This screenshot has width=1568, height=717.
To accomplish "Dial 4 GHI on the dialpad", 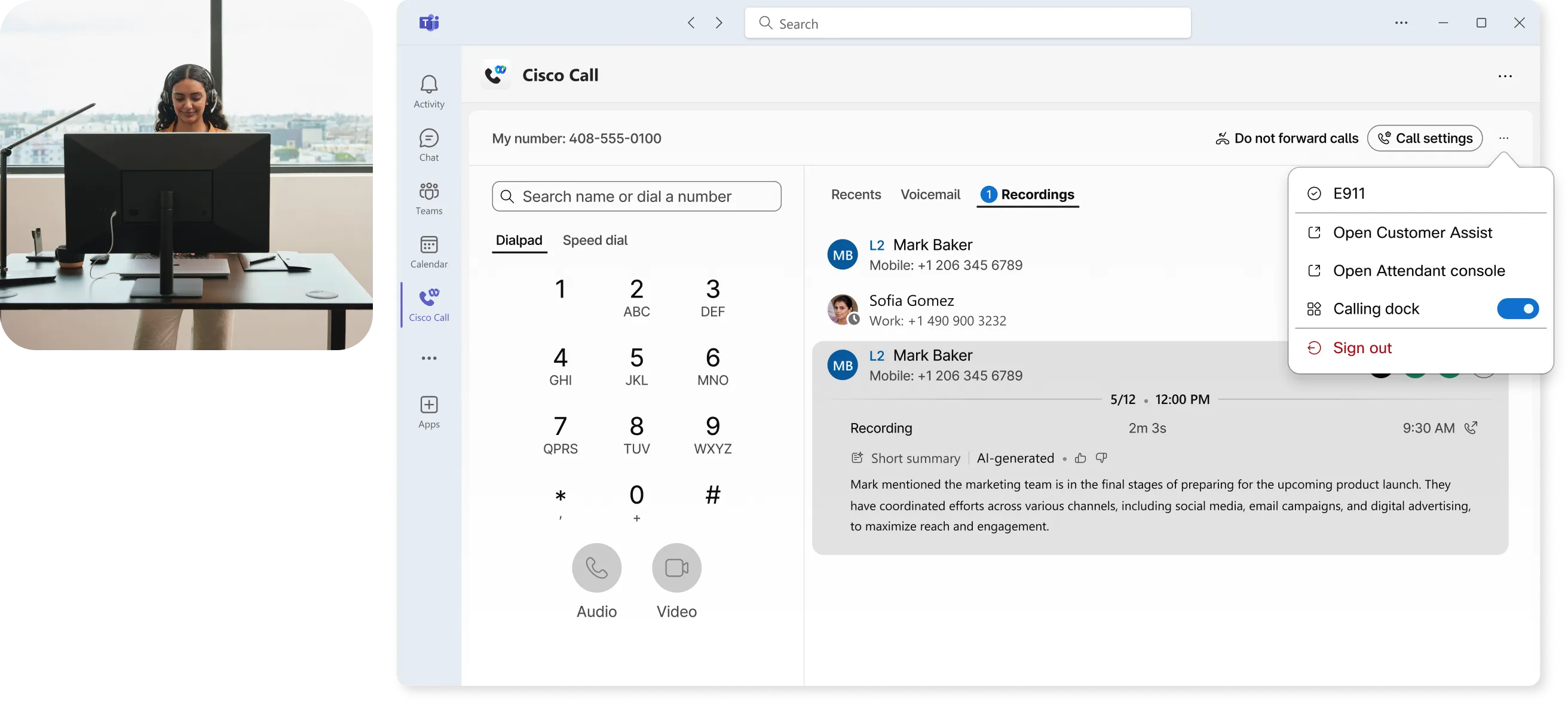I will click(x=560, y=367).
